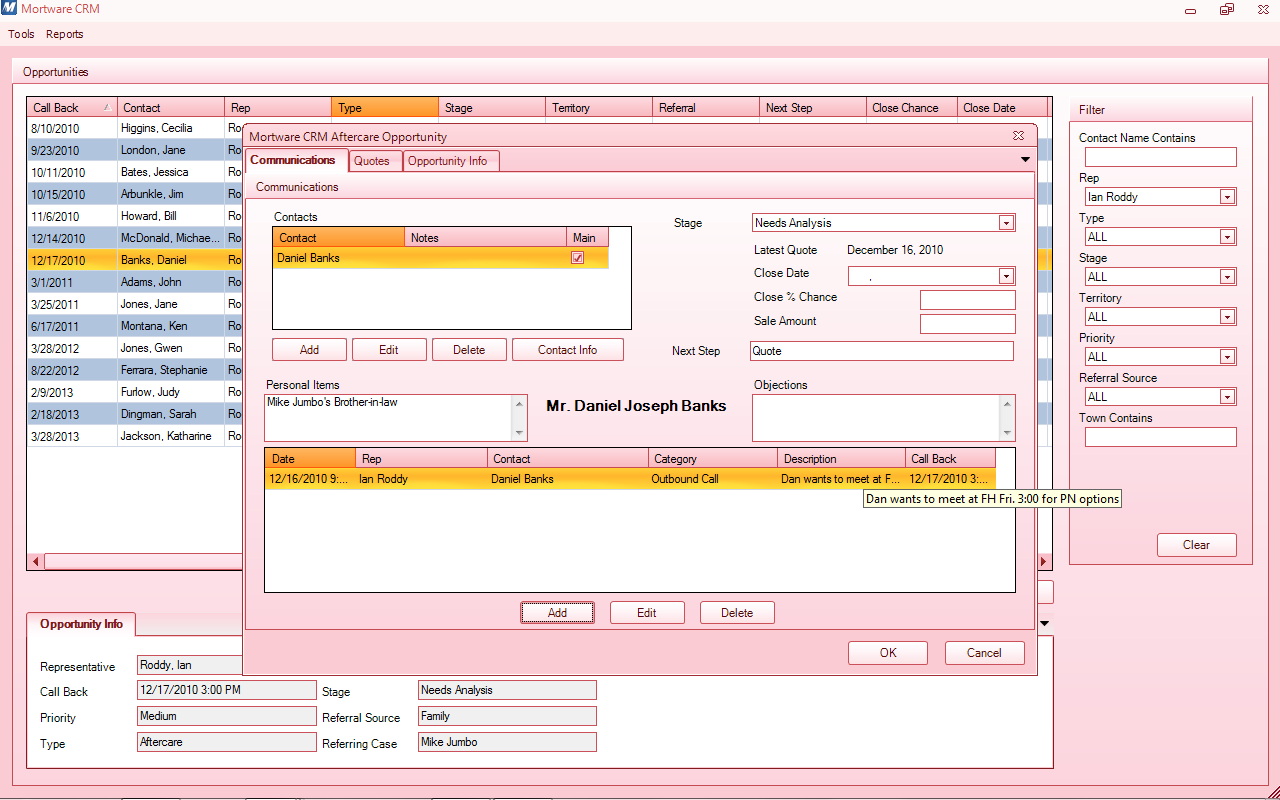Click Edit under the communications log
The width and height of the screenshot is (1280, 800).
pos(647,613)
